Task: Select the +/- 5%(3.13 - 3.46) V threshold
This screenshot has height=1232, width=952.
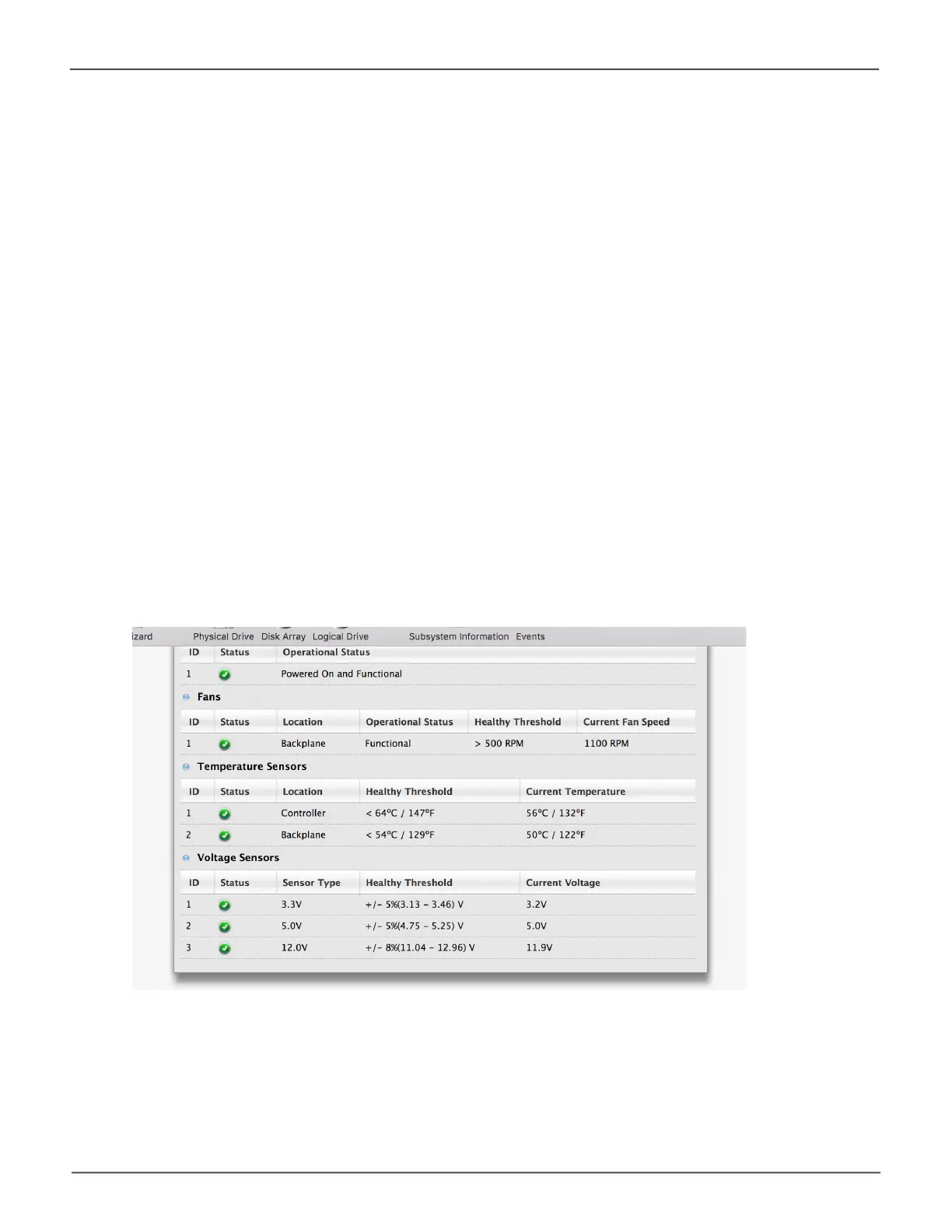Action: pos(415,905)
